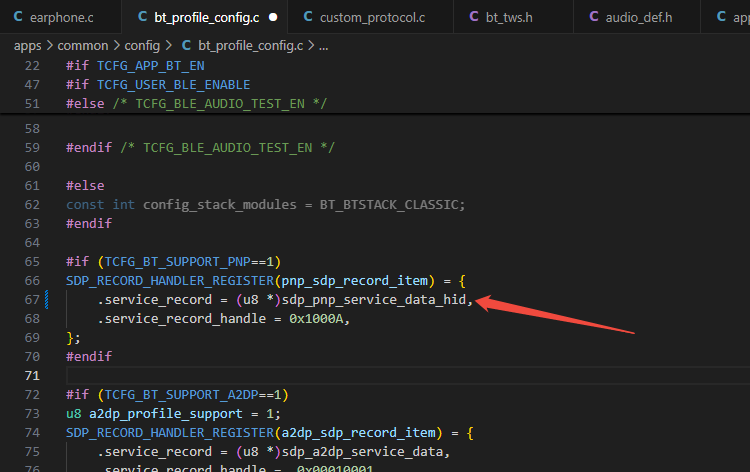Click 'sdp_pnp_service_data_hid' on line 67

coord(374,300)
